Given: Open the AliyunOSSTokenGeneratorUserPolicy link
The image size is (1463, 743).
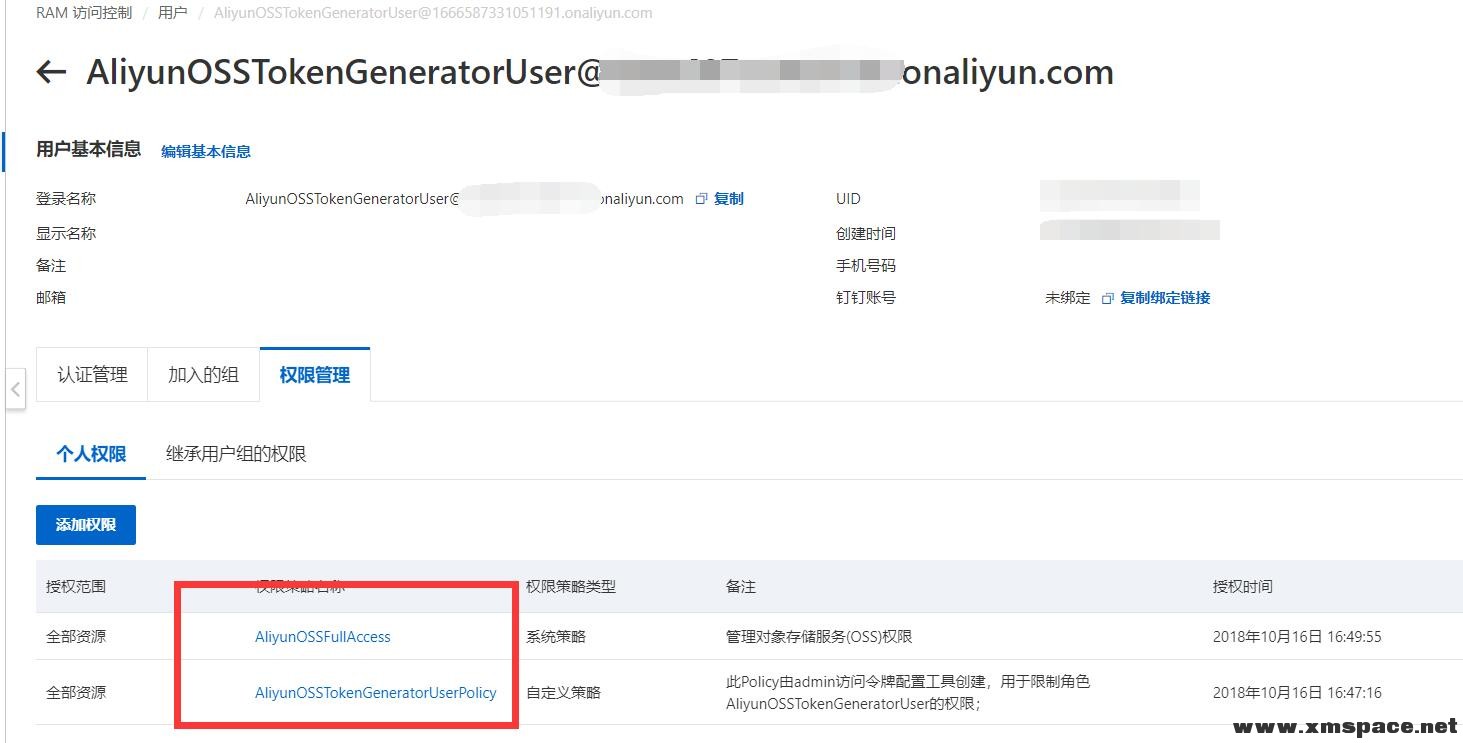Looking at the screenshot, I should coord(376,692).
